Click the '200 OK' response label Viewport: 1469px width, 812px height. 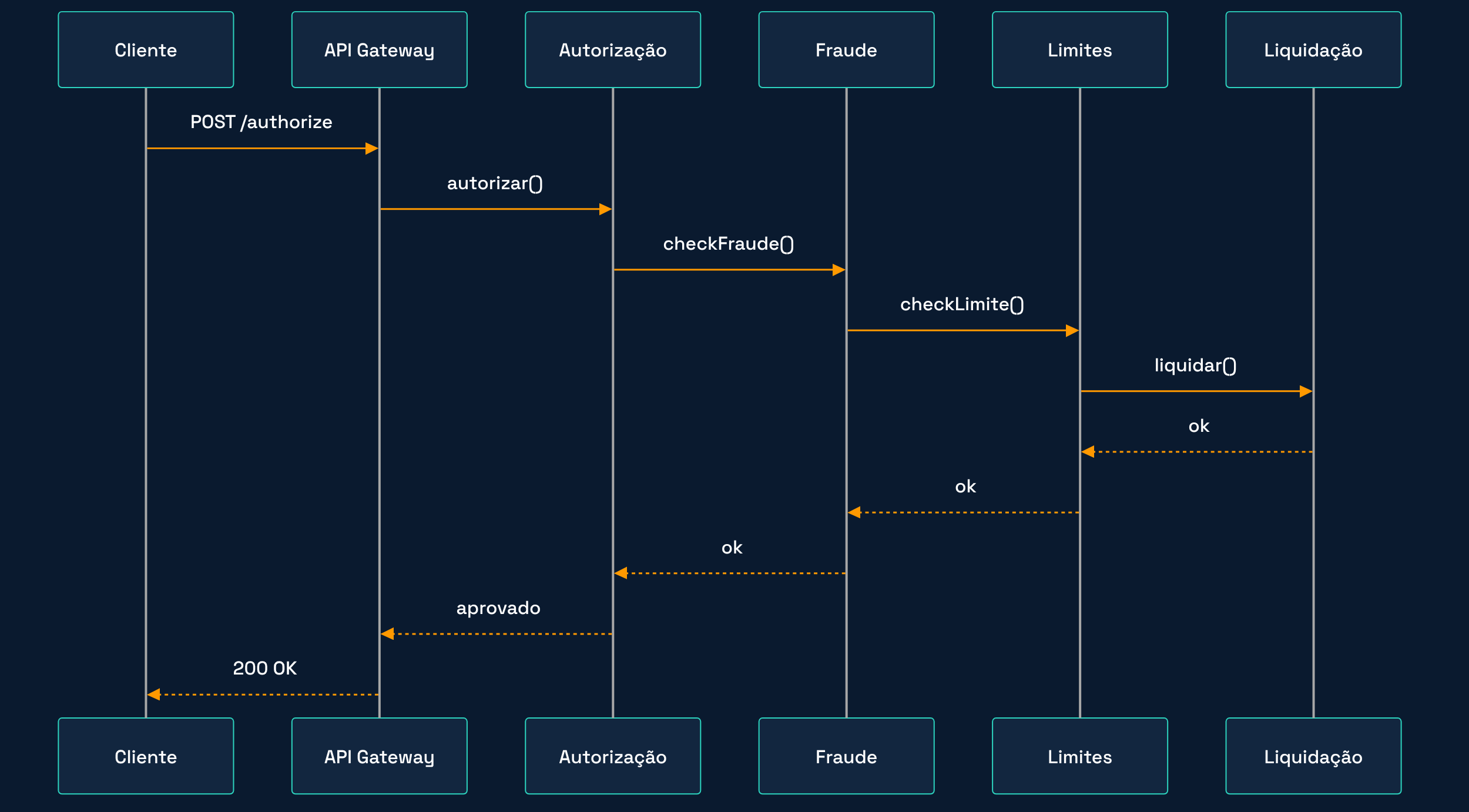265,668
